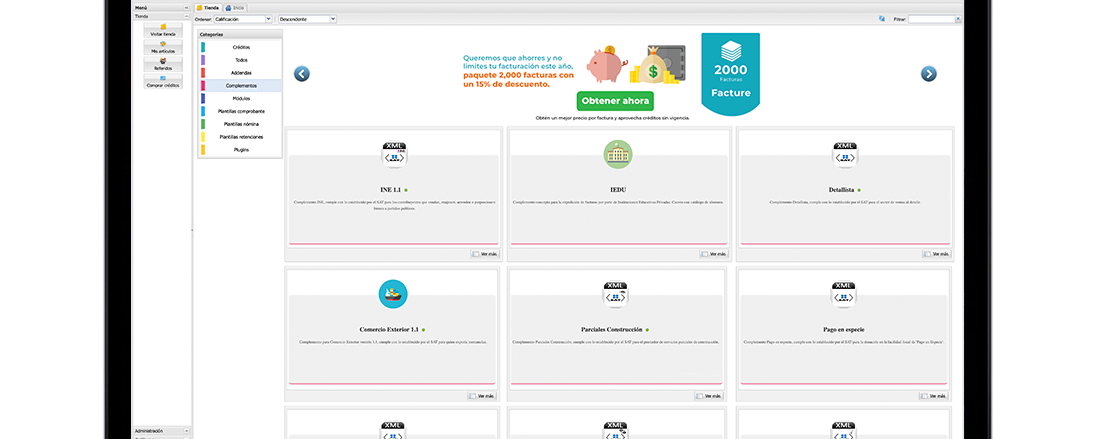Select the Addendas category
This screenshot has width=1094, height=439.
coord(241,73)
